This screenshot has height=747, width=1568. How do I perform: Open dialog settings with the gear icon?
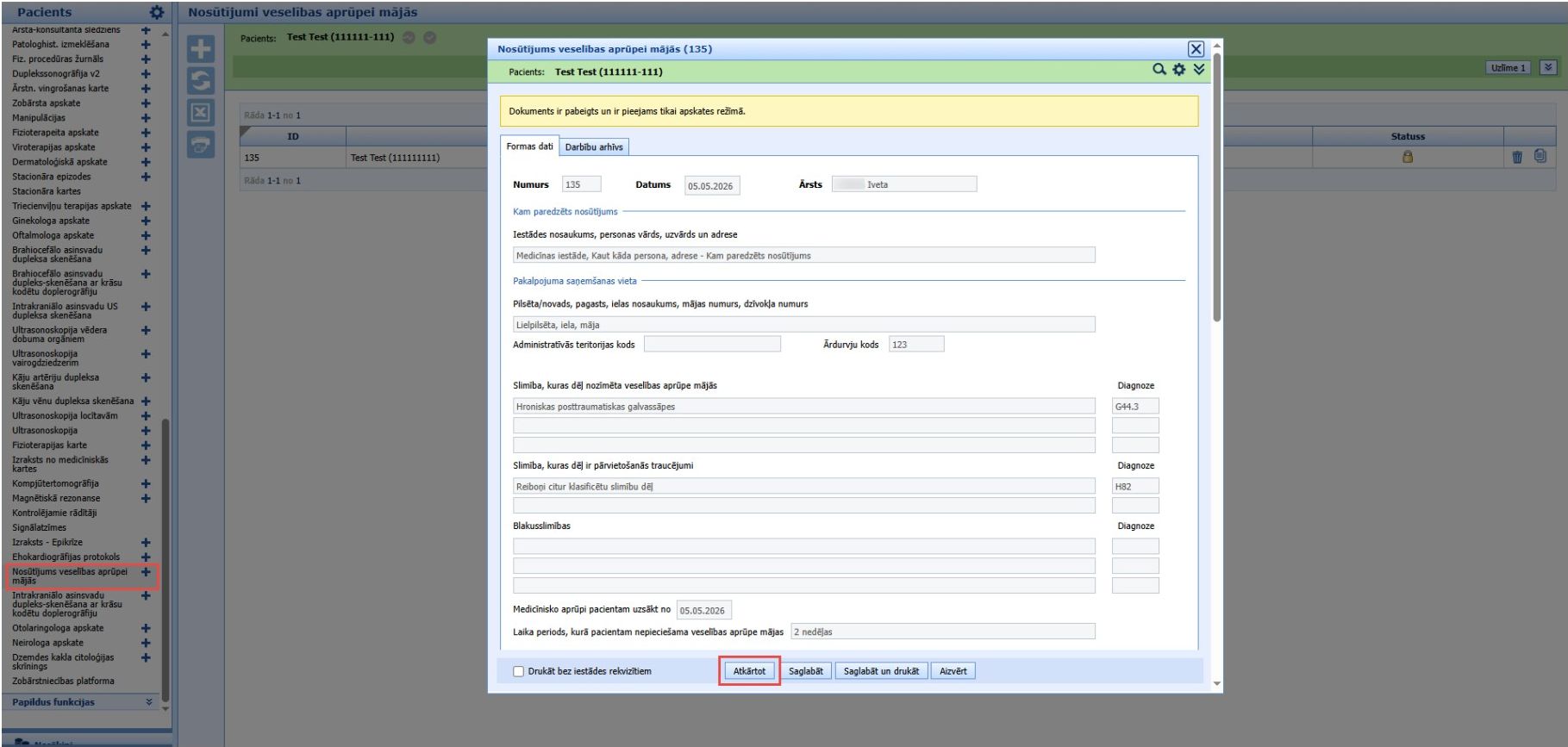1179,69
